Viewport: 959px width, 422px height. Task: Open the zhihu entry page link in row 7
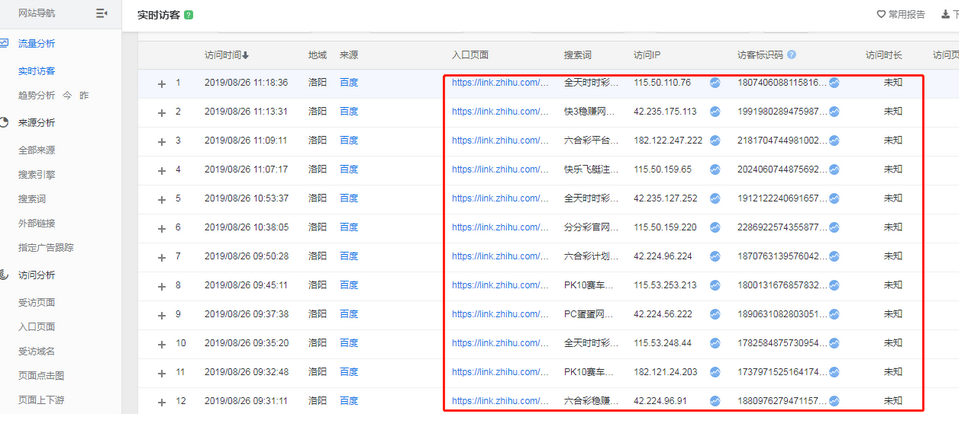coord(500,256)
